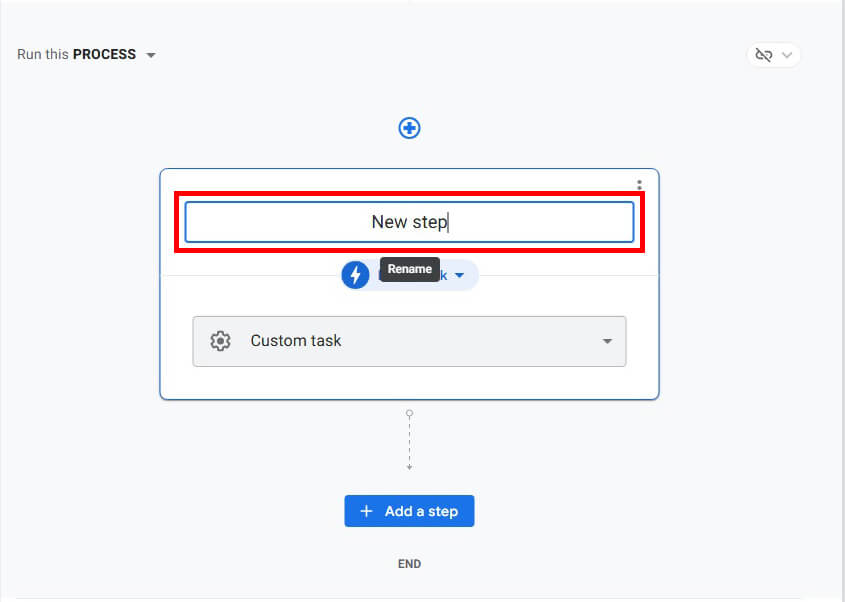Click the small connector circle below the step card
The image size is (845, 602).
click(409, 413)
